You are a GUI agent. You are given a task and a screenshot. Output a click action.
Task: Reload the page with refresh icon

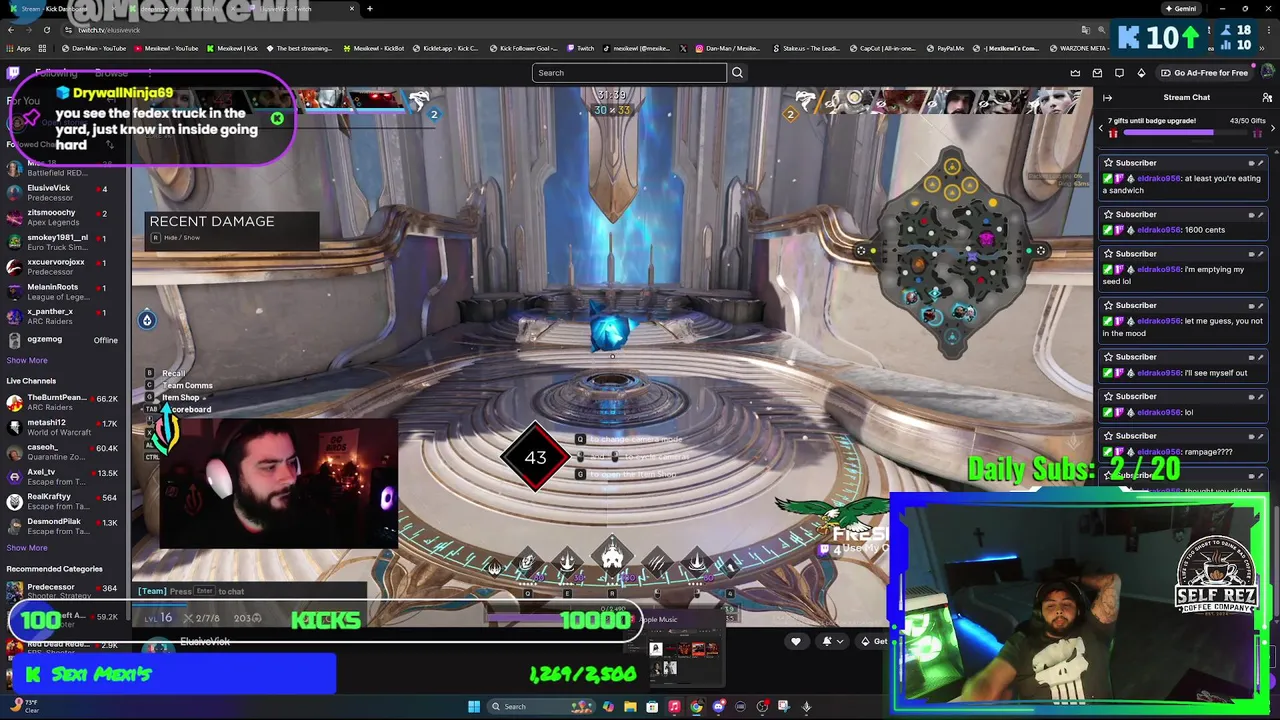tap(46, 30)
